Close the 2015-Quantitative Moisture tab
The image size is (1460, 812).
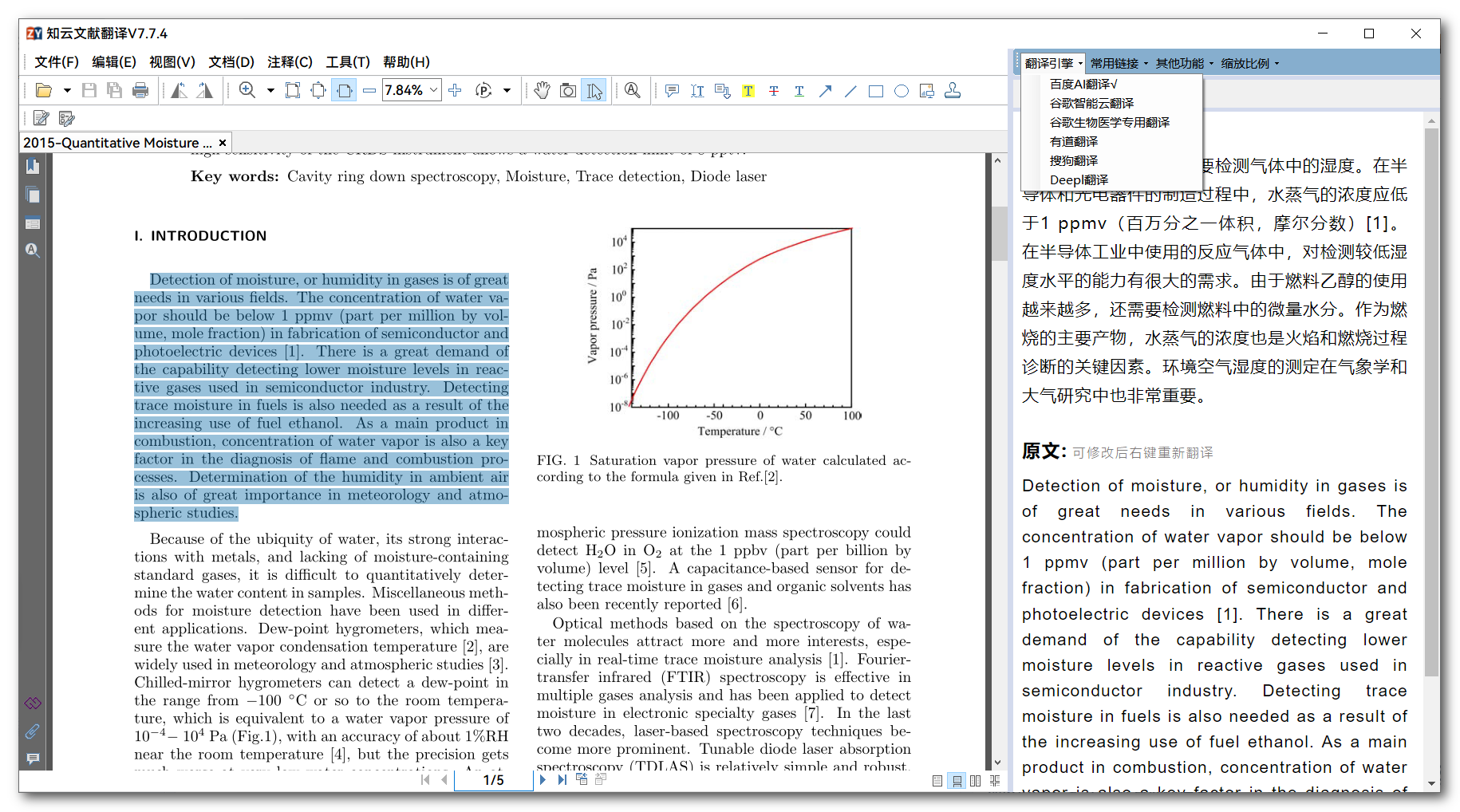click(x=223, y=143)
